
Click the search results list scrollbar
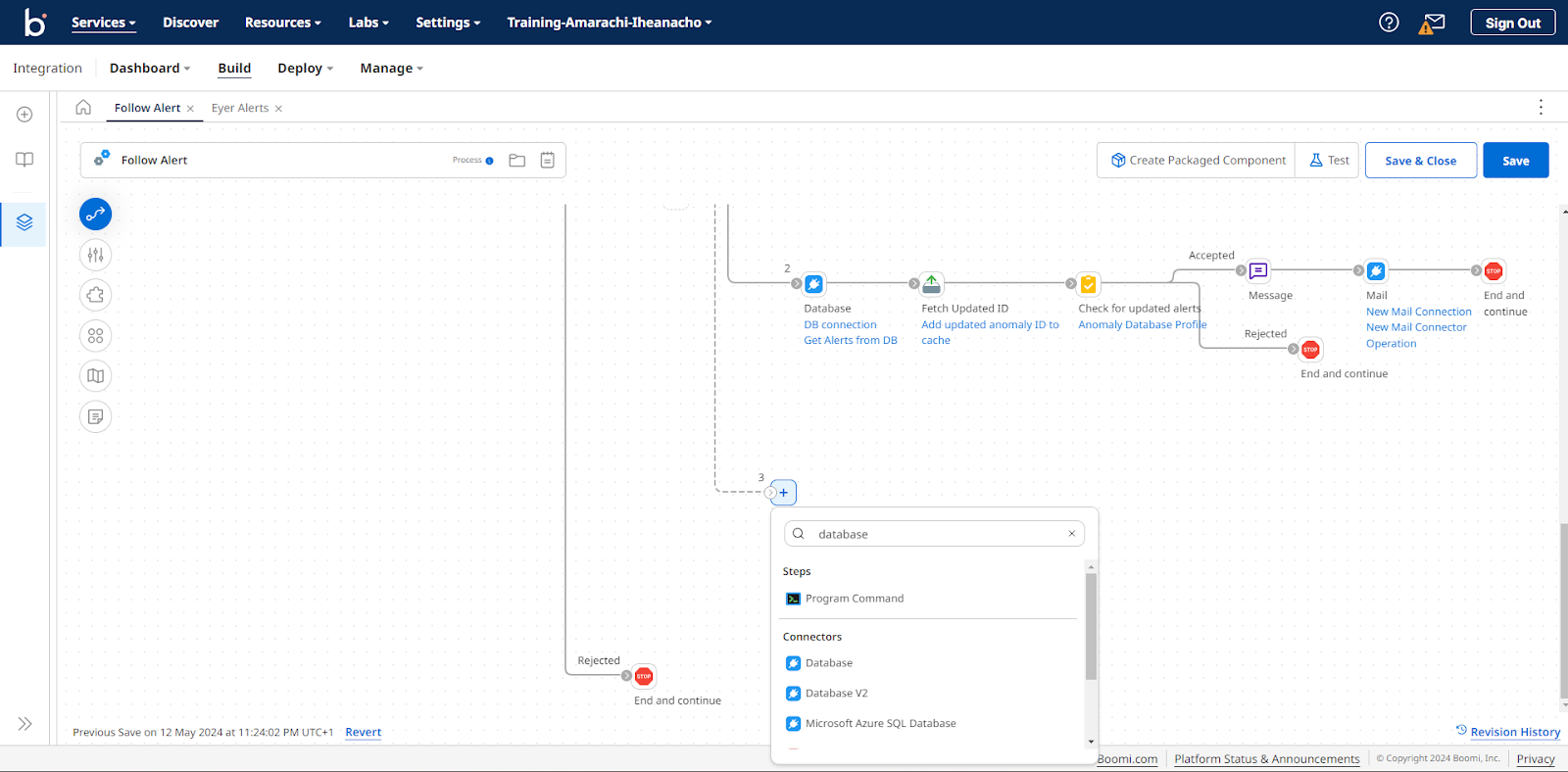(x=1091, y=626)
